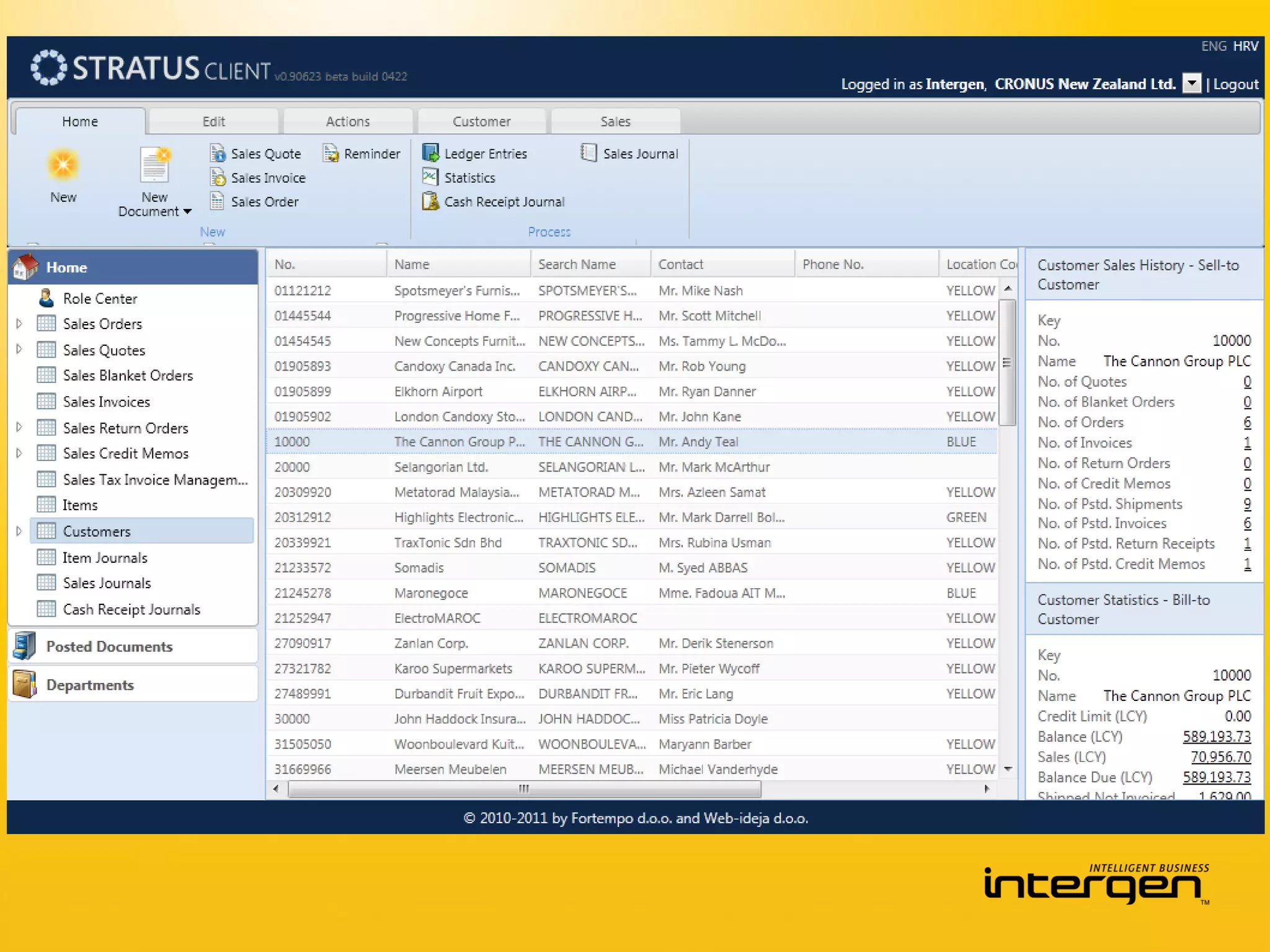Open the Balance Due (LCY) amount link
Image resolution: width=1270 pixels, height=952 pixels.
(x=1217, y=778)
